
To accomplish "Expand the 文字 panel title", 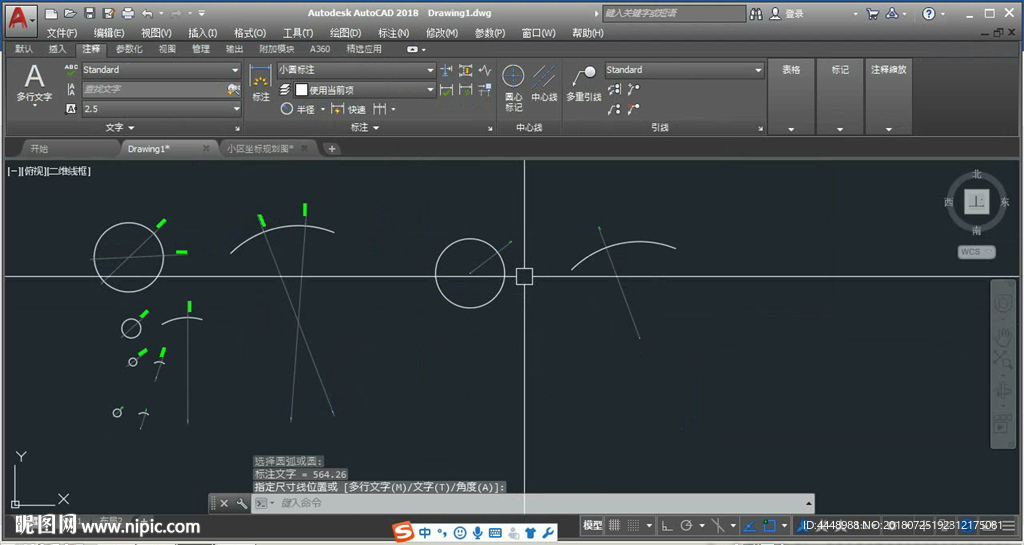I will 120,127.
